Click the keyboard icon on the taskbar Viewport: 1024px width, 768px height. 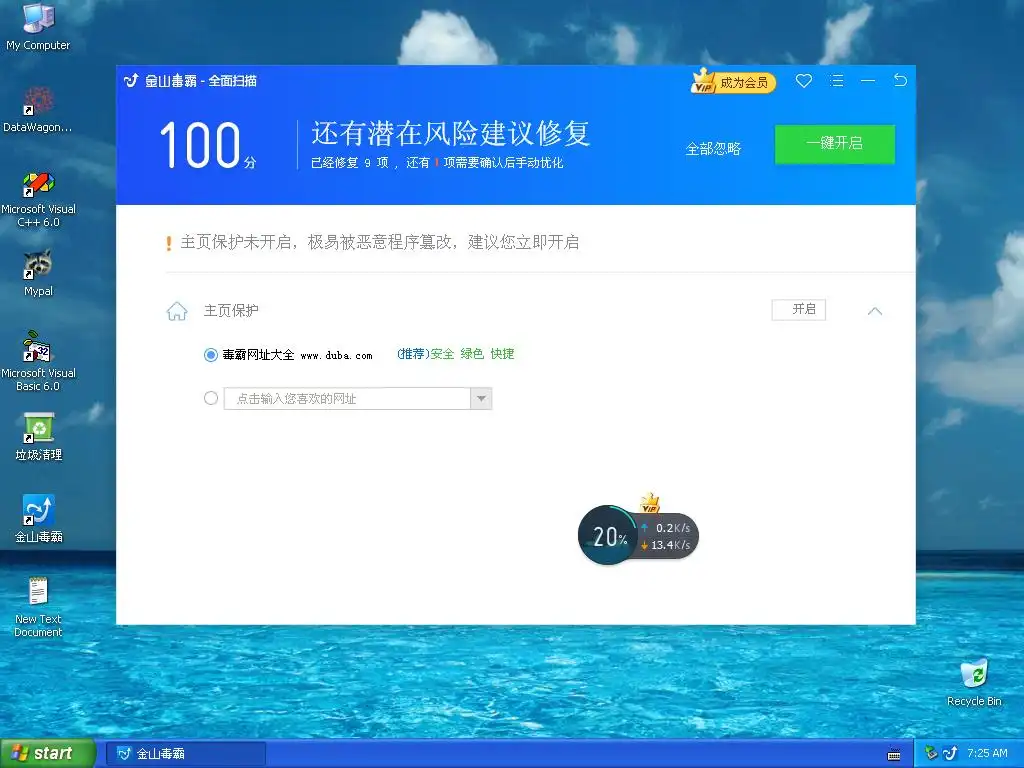click(894, 755)
